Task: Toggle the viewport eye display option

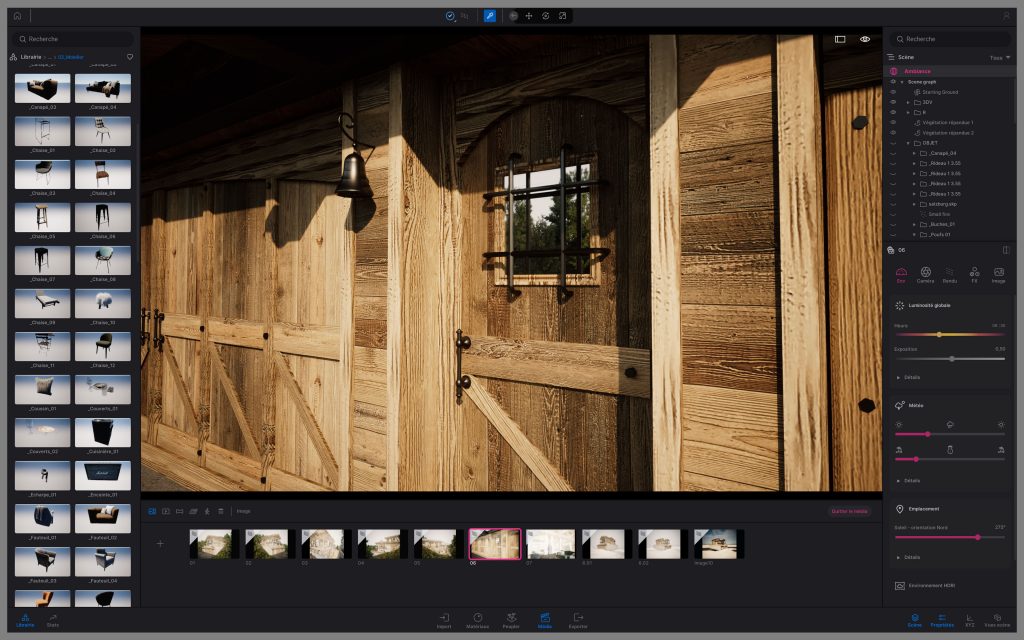Action: tap(865, 39)
